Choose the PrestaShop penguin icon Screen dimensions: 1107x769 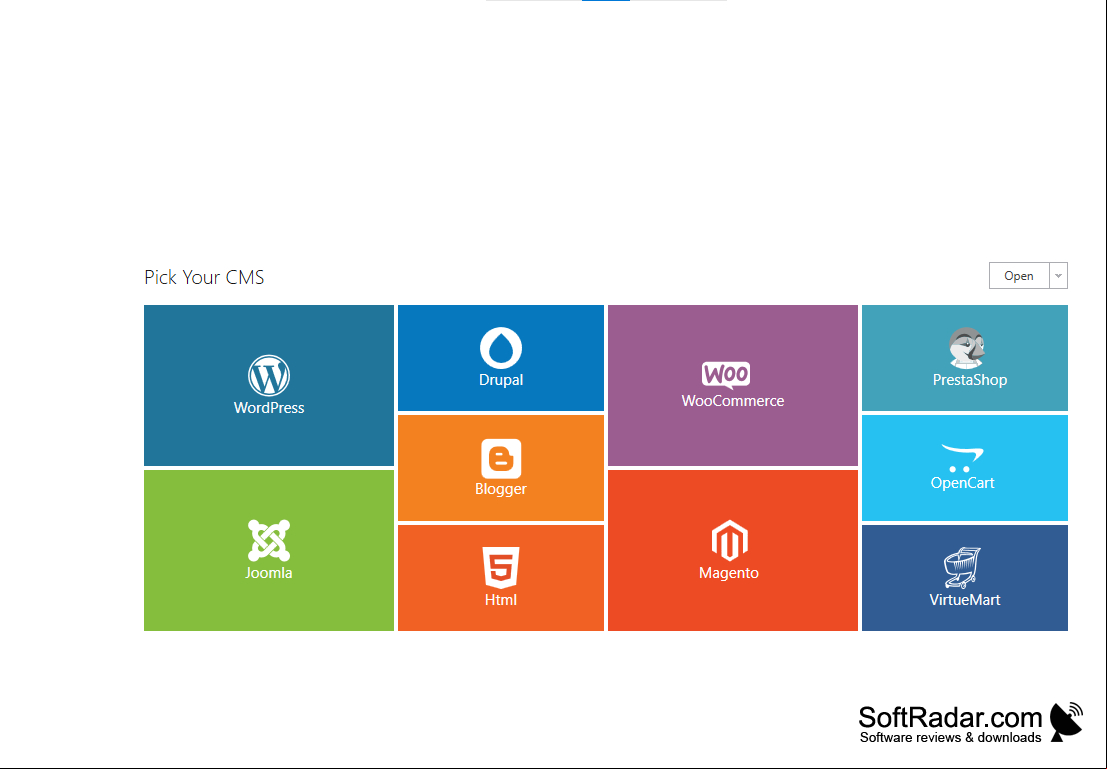point(967,348)
